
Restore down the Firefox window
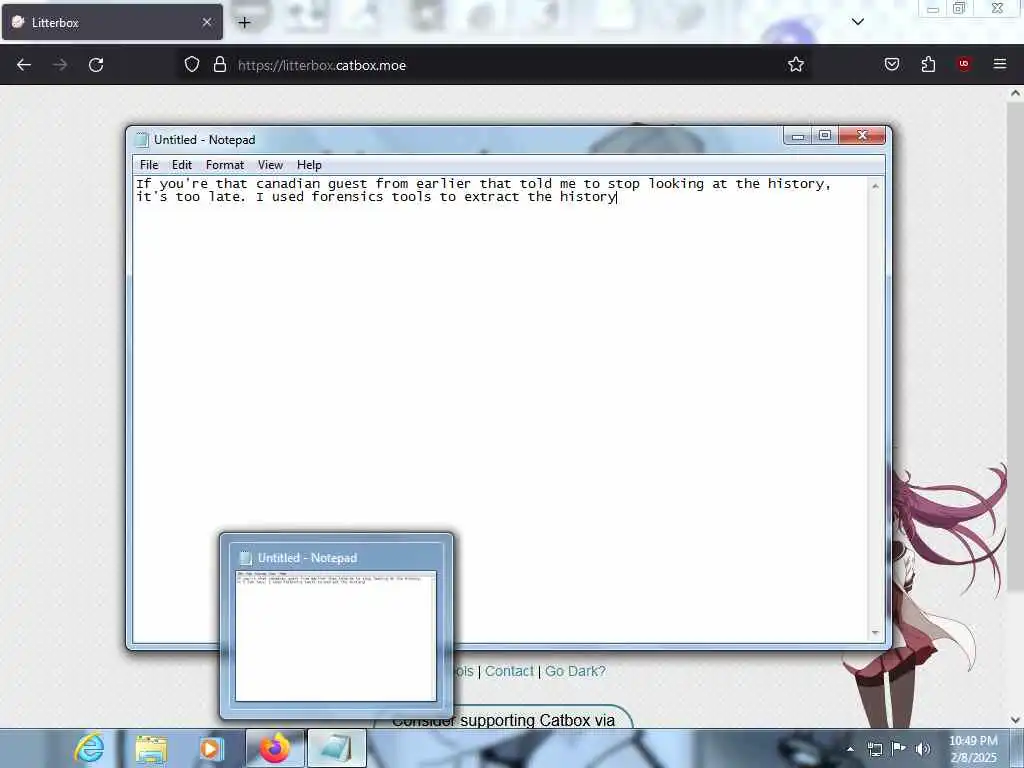click(959, 8)
